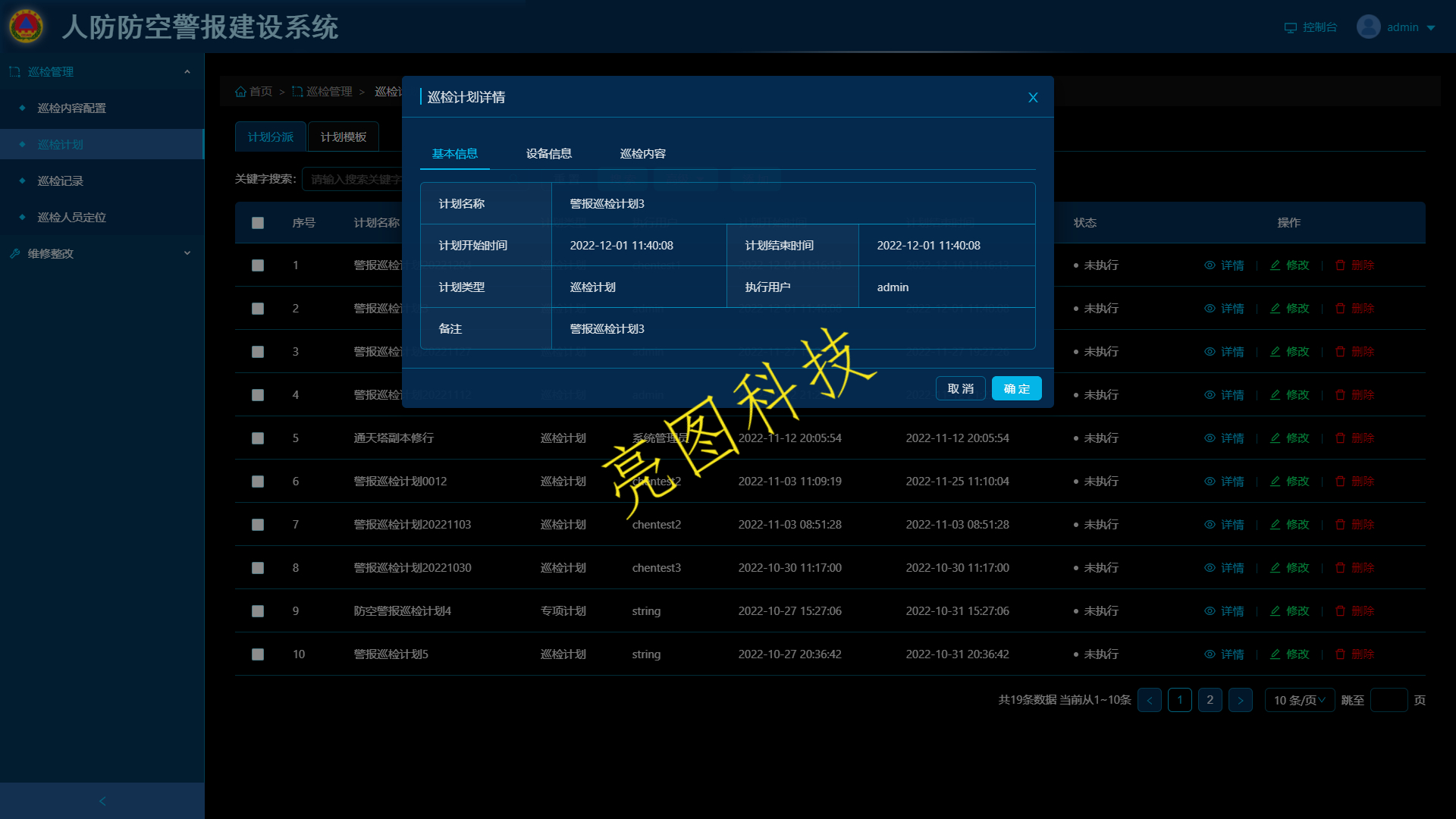Click the home icon in the breadcrumb
Image resolution: width=1456 pixels, height=819 pixels.
(240, 92)
